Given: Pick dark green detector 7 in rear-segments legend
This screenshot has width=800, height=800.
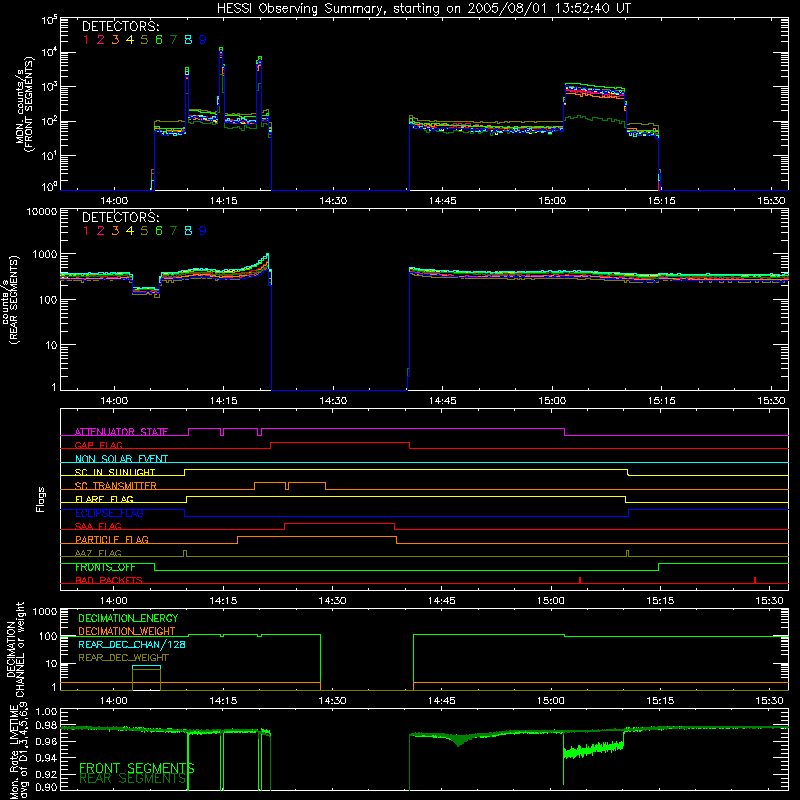Looking at the screenshot, I should click(x=173, y=231).
